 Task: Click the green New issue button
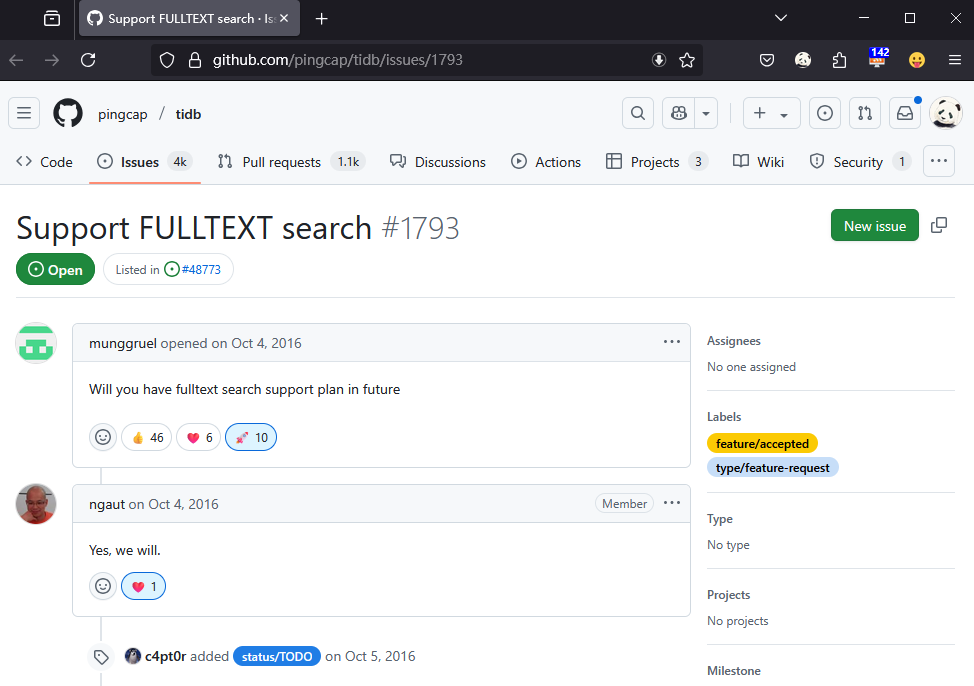[875, 226]
